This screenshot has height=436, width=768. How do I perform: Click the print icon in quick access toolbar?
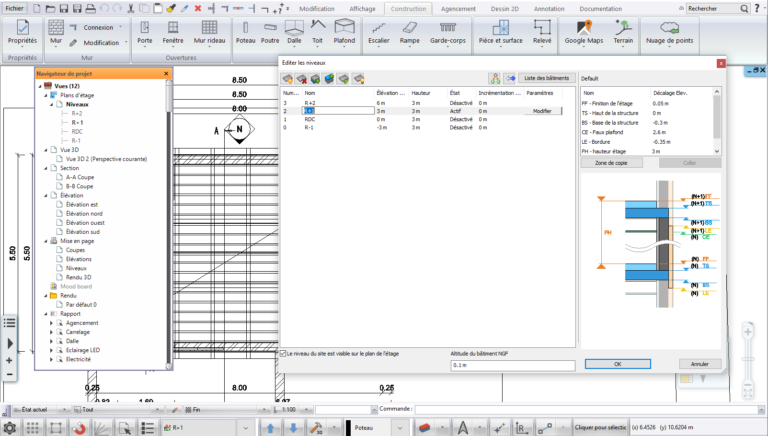pyautogui.click(x=90, y=8)
